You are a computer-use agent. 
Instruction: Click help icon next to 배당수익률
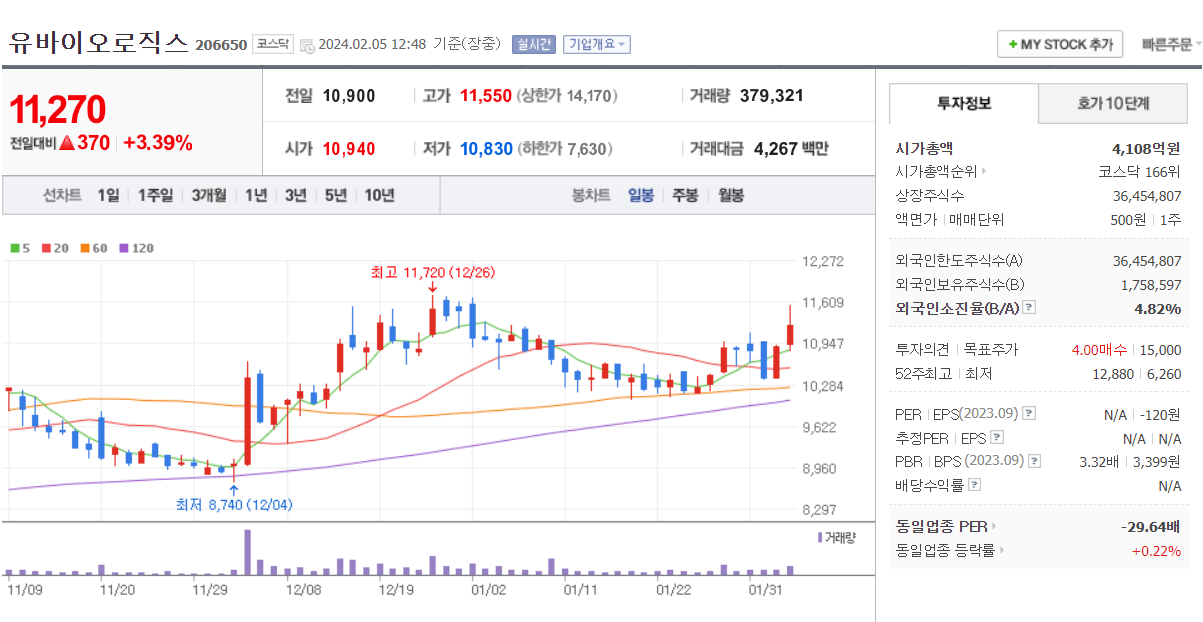coord(975,485)
